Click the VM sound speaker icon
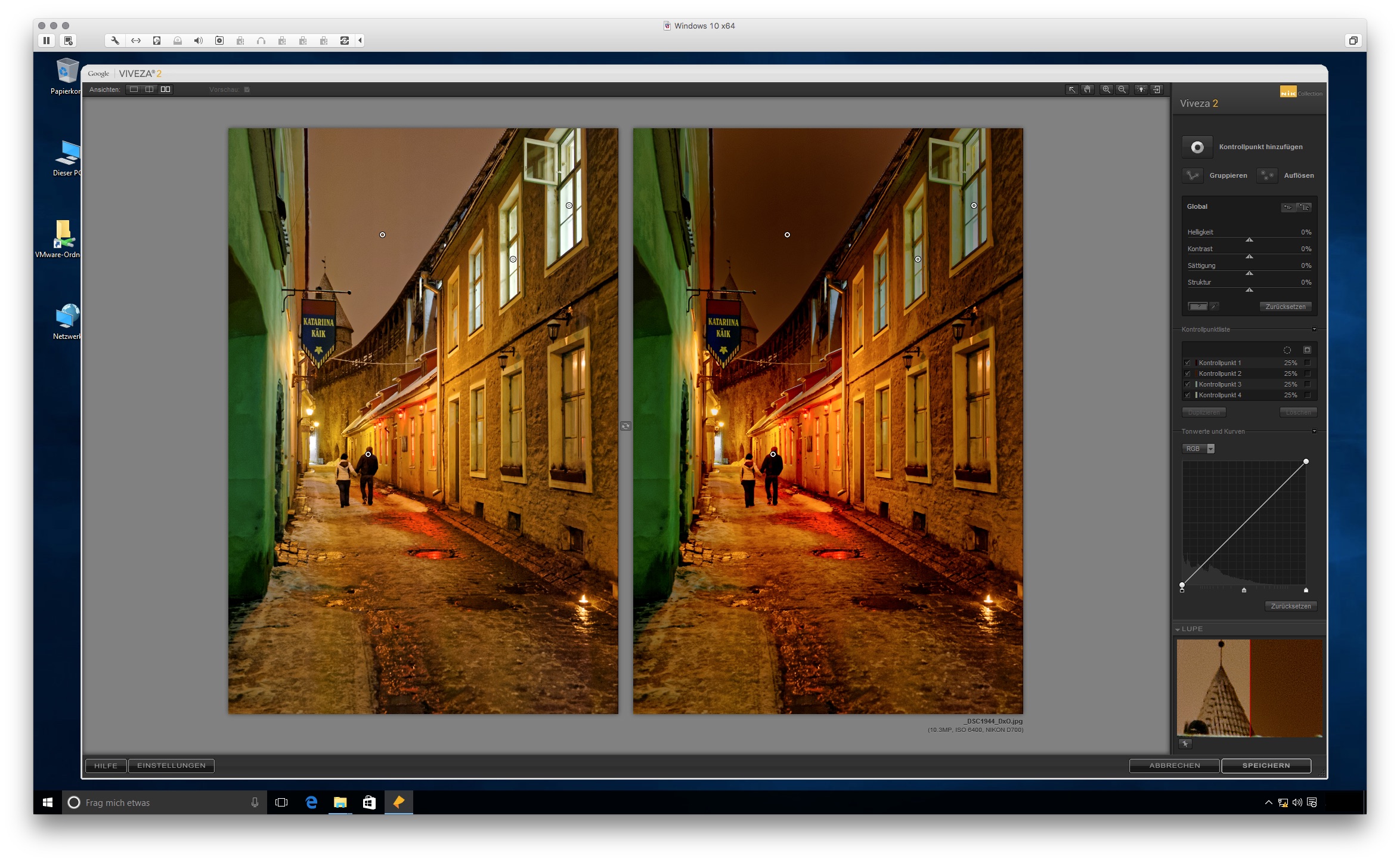1400x862 pixels. point(199,41)
